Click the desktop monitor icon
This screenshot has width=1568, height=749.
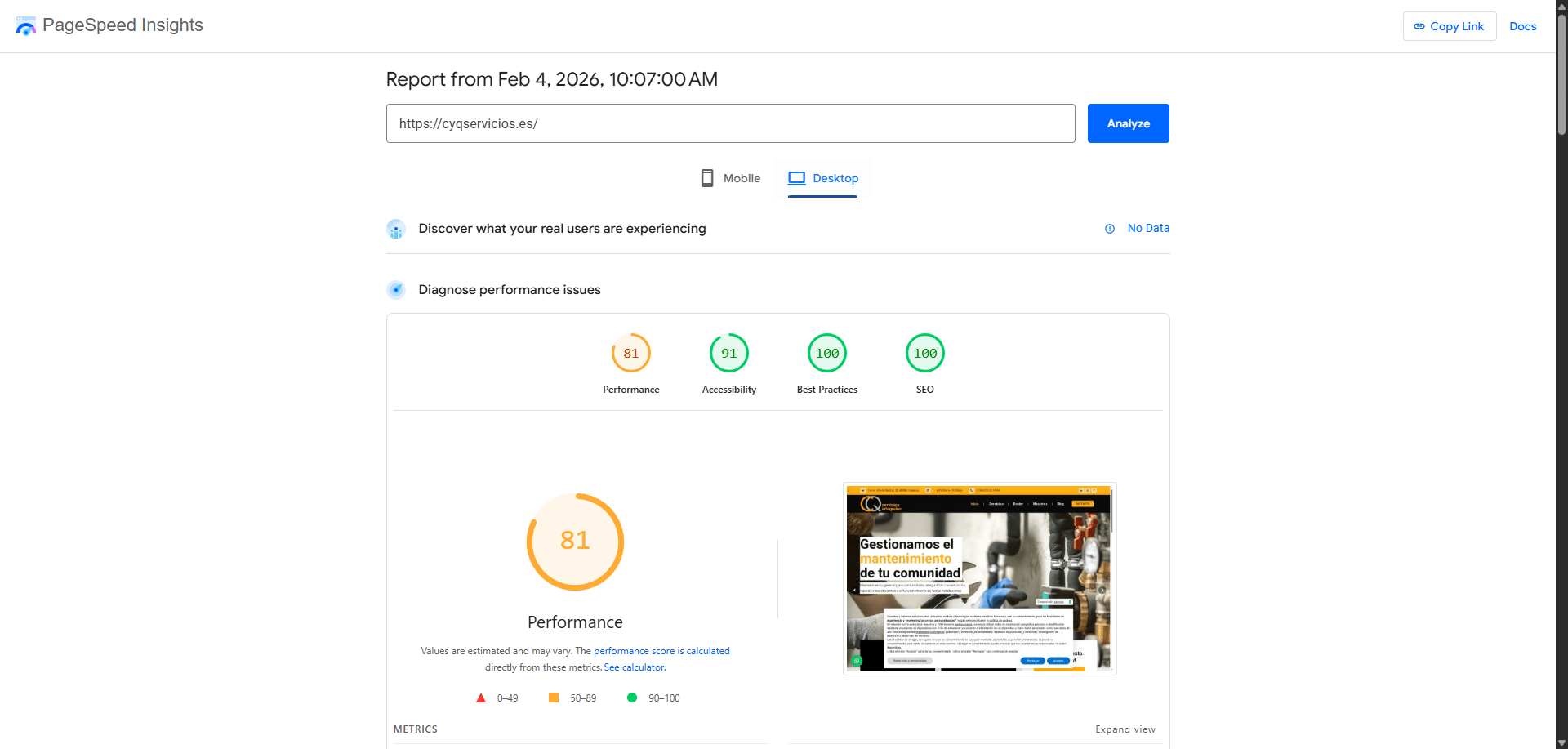point(796,178)
